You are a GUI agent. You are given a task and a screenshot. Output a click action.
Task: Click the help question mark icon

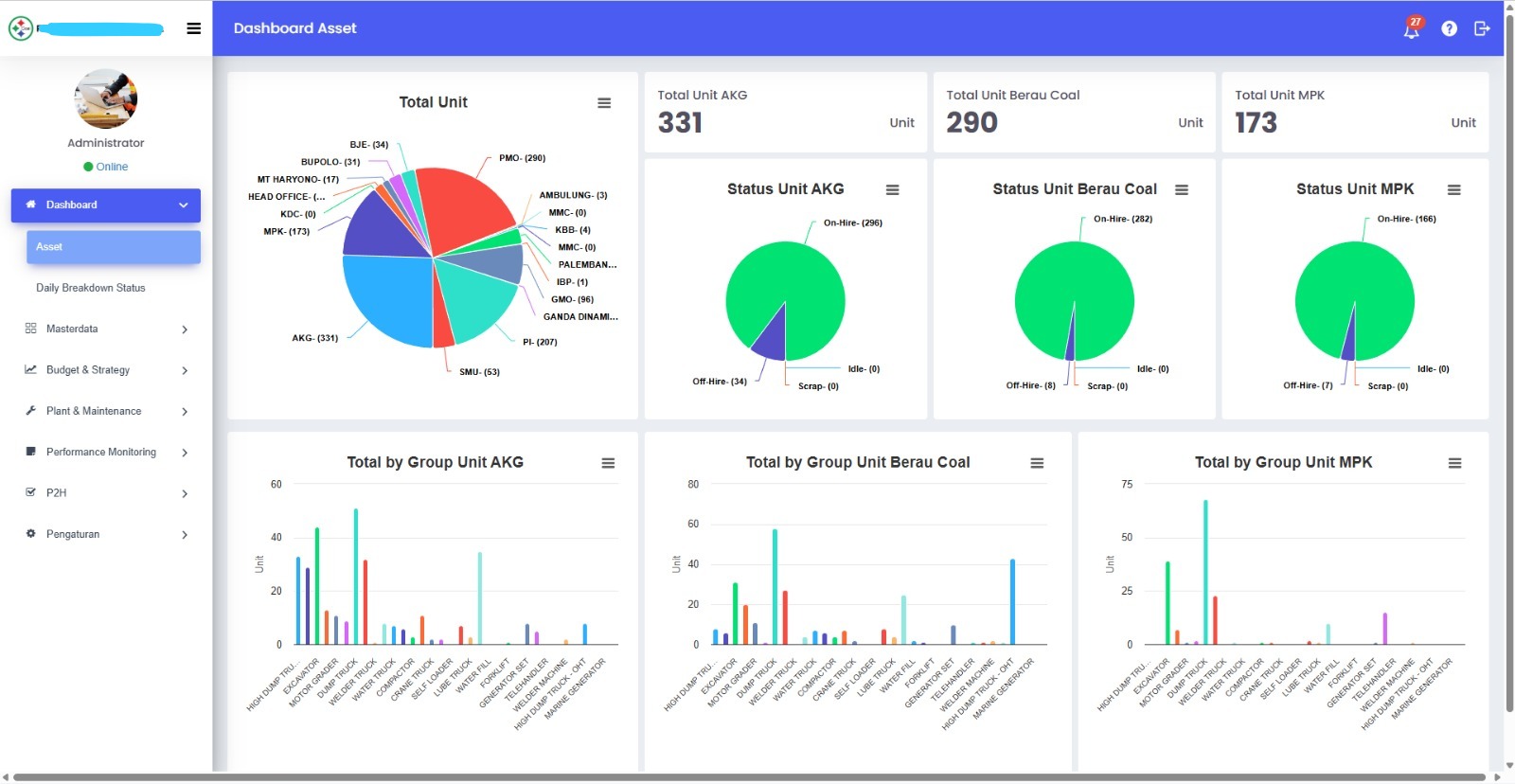pyautogui.click(x=1449, y=28)
